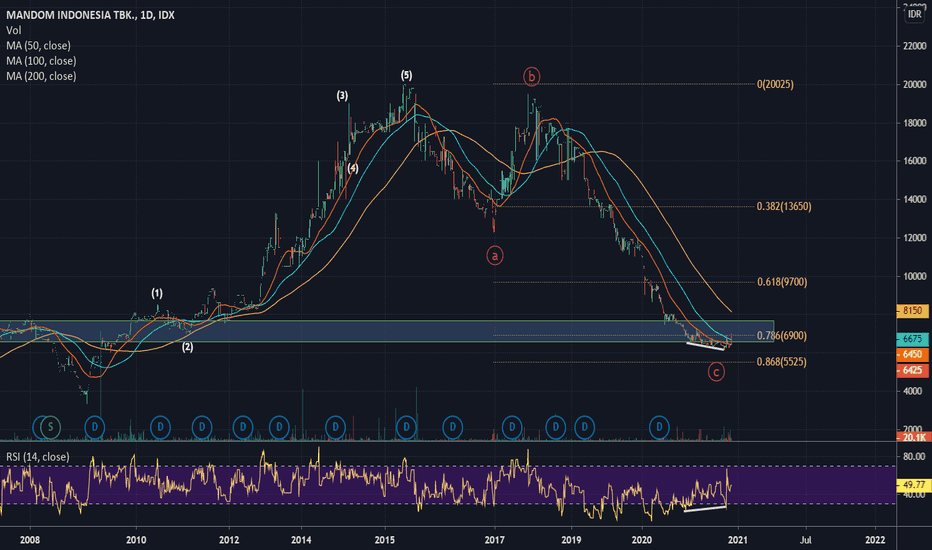Click the Vol indicator legend
Viewport: 932px width, 550px height.
click(x=14, y=30)
